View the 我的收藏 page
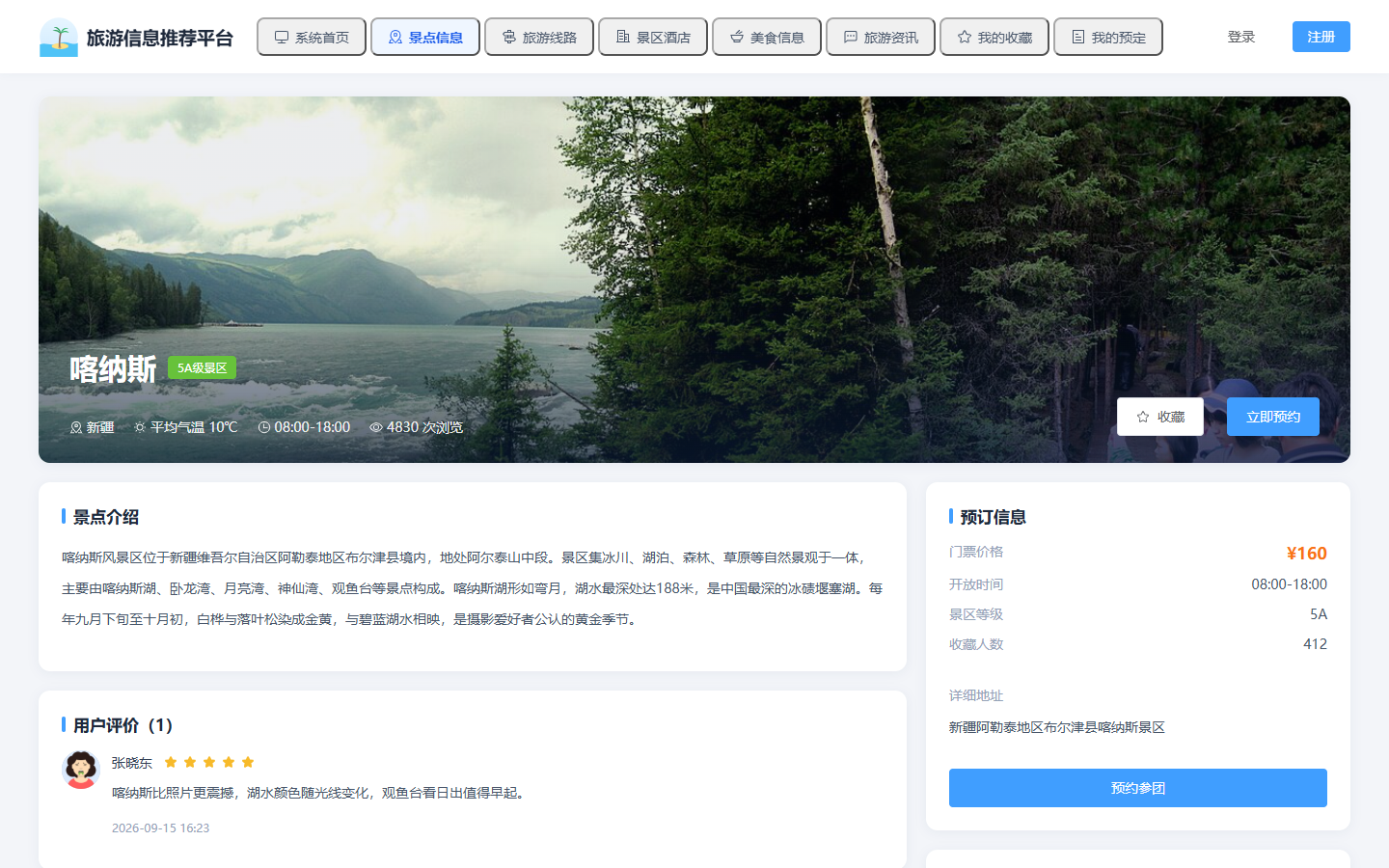Viewport: 1389px width, 868px height. (994, 37)
